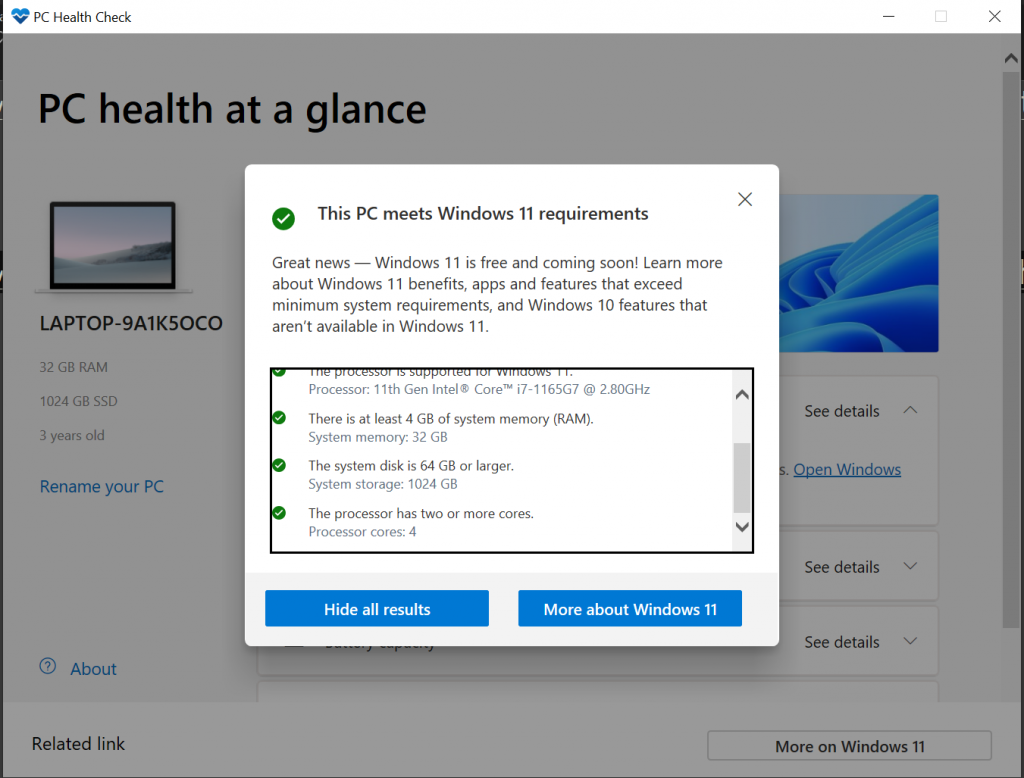This screenshot has width=1024, height=778.
Task: Click Hide all results button
Action: (377, 608)
